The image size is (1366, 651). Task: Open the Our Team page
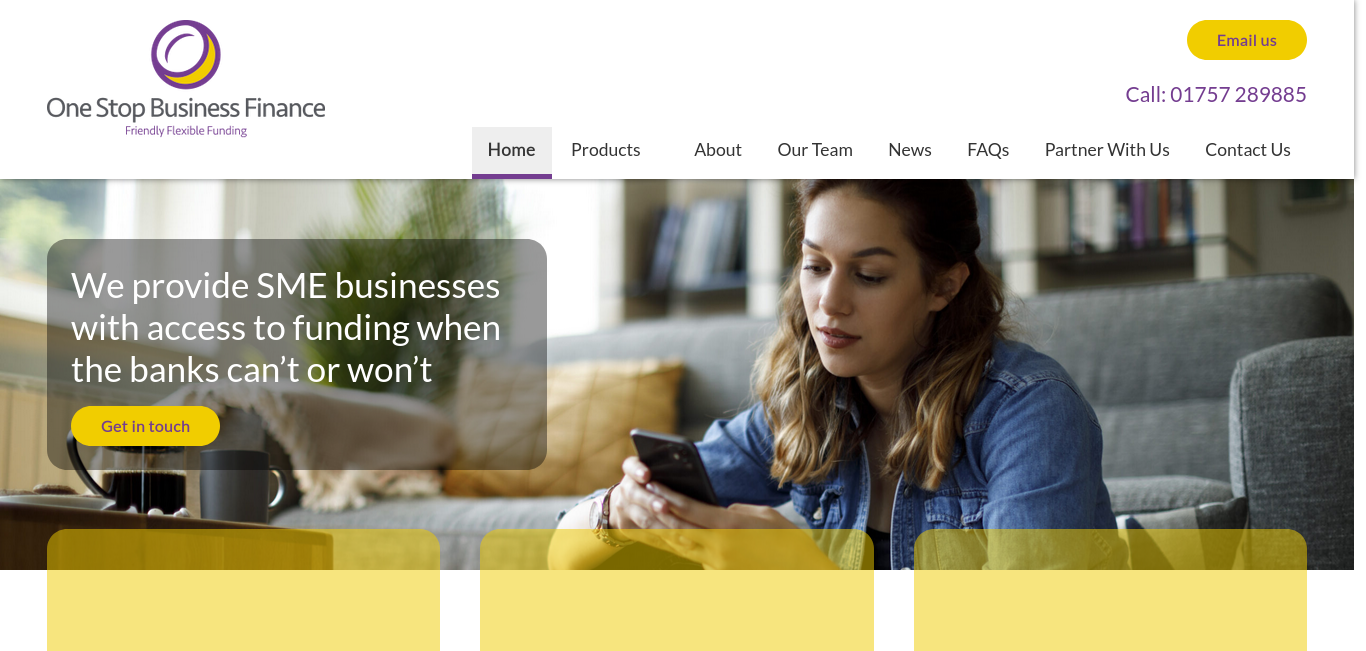point(815,150)
